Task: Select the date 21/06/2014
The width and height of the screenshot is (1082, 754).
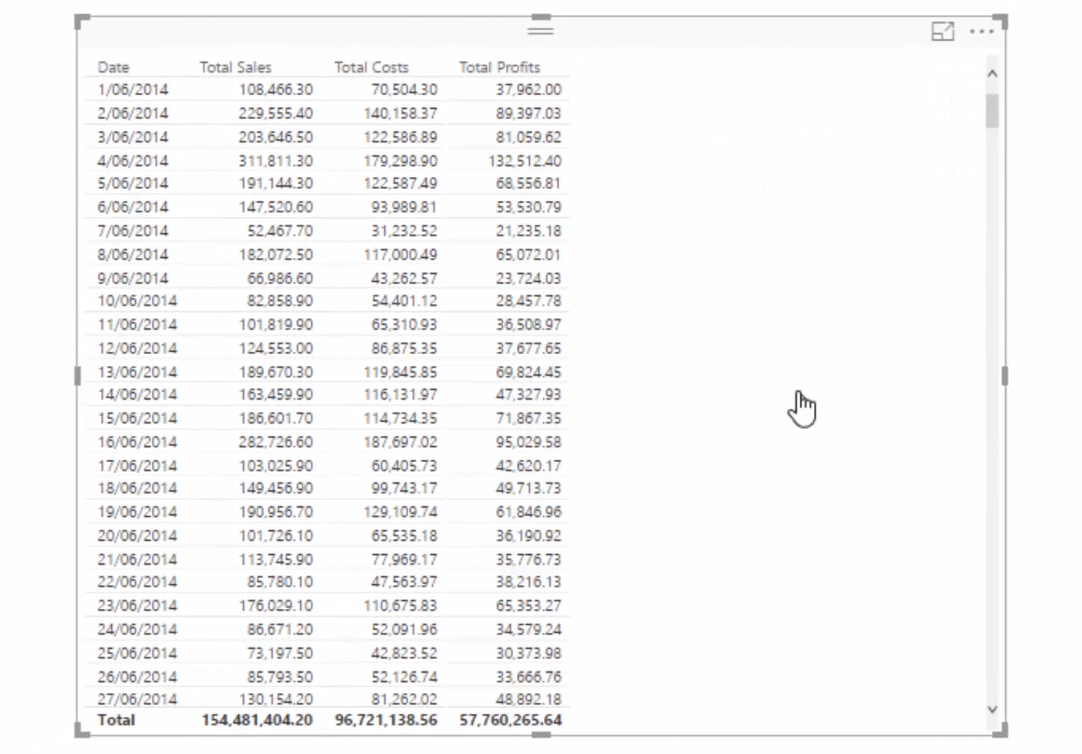Action: (x=137, y=559)
